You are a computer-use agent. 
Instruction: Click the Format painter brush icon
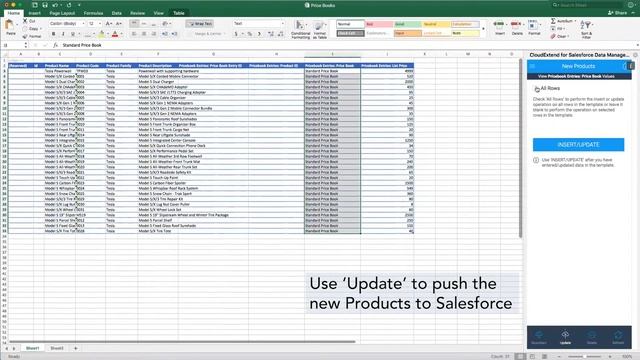(x=25, y=36)
